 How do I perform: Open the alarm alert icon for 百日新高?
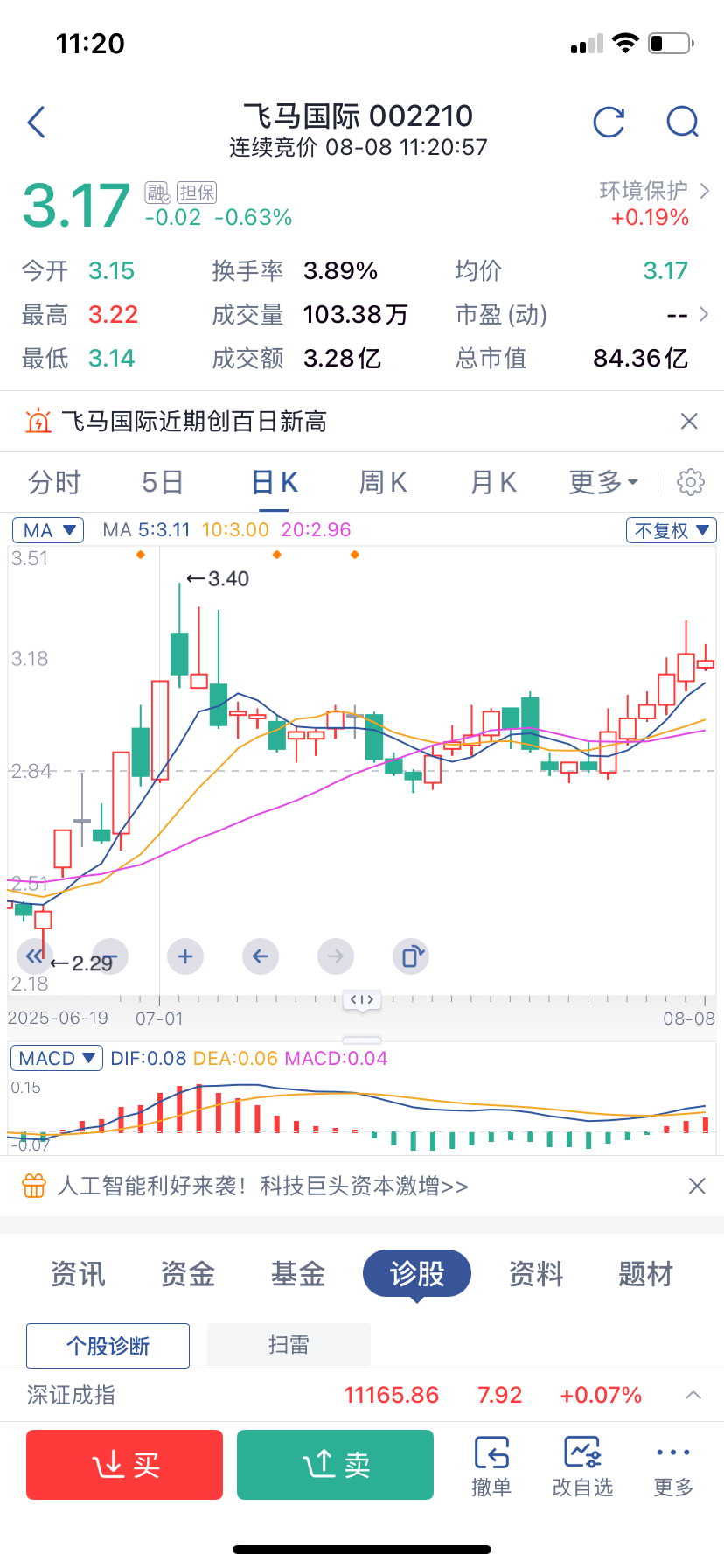coord(38,422)
